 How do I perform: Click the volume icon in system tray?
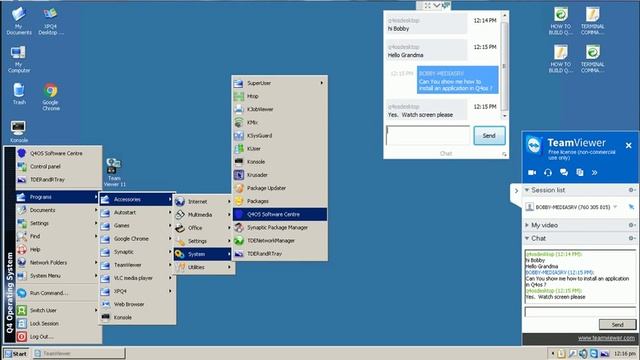point(583,353)
